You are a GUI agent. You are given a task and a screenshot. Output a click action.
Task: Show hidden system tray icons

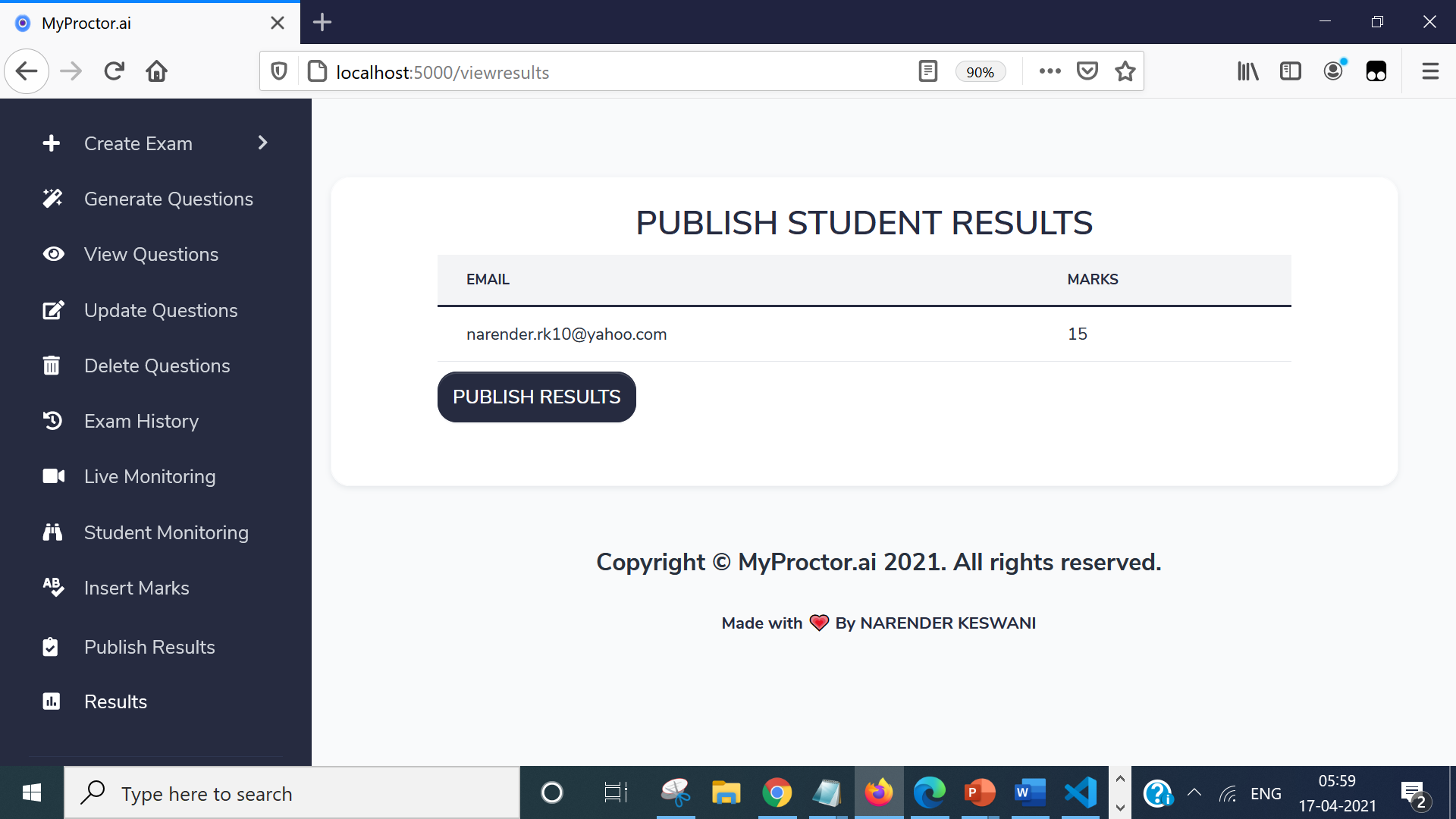1194,793
